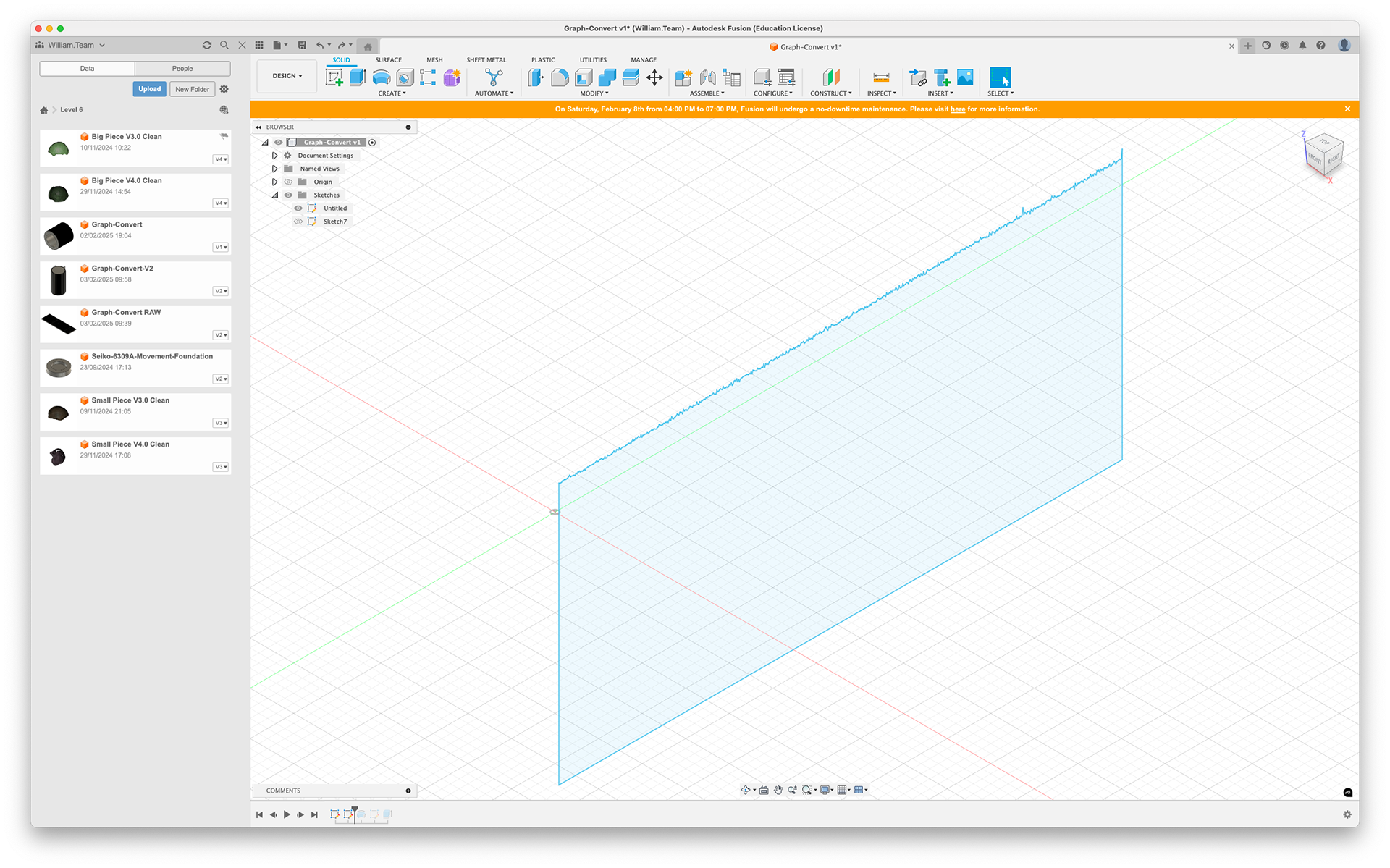Select the Hole tool
The width and height of the screenshot is (1390, 868).
[x=405, y=77]
